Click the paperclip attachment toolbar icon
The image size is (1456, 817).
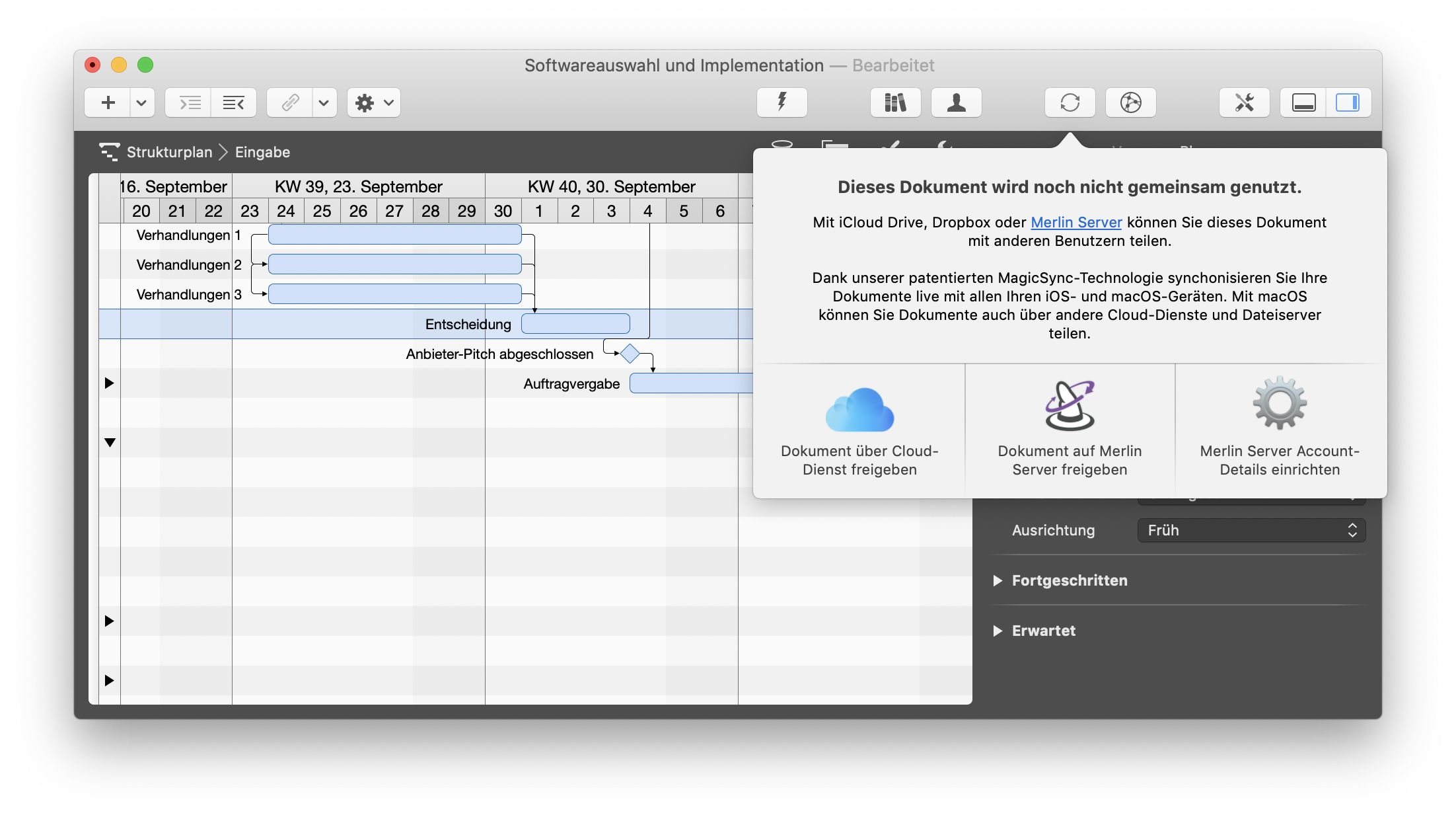[290, 102]
